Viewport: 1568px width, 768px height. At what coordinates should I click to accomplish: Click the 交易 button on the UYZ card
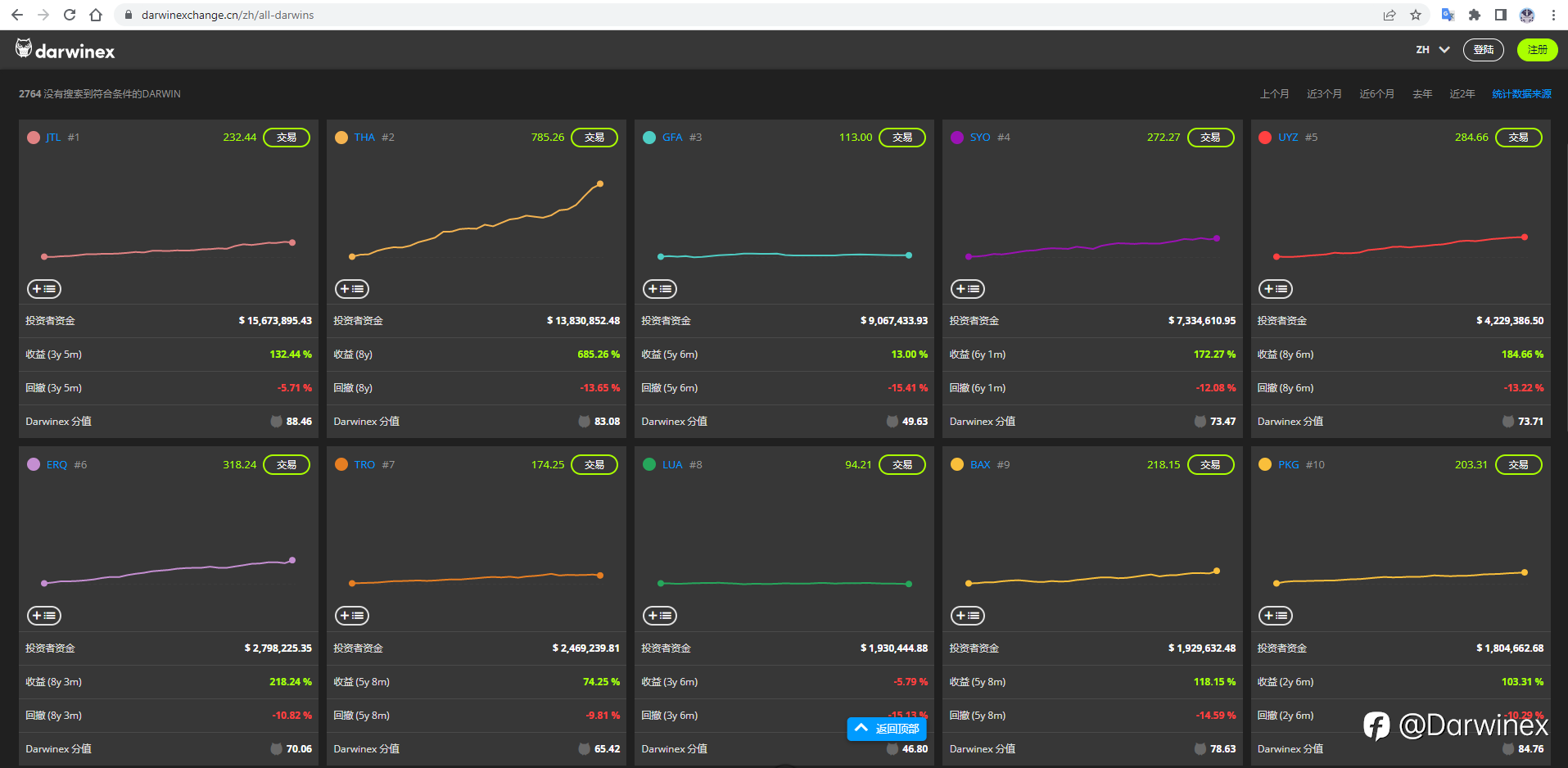(1519, 138)
